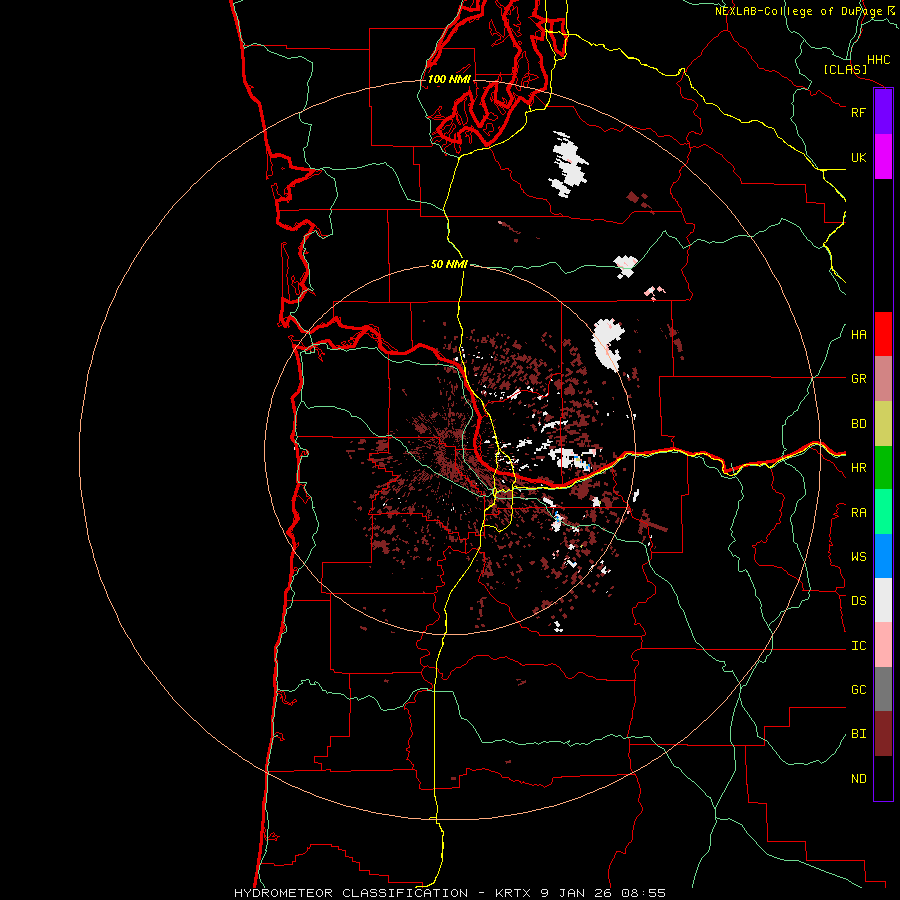Click the KRTX radar site identifier
Screen dimensions: 900x900
513,893
